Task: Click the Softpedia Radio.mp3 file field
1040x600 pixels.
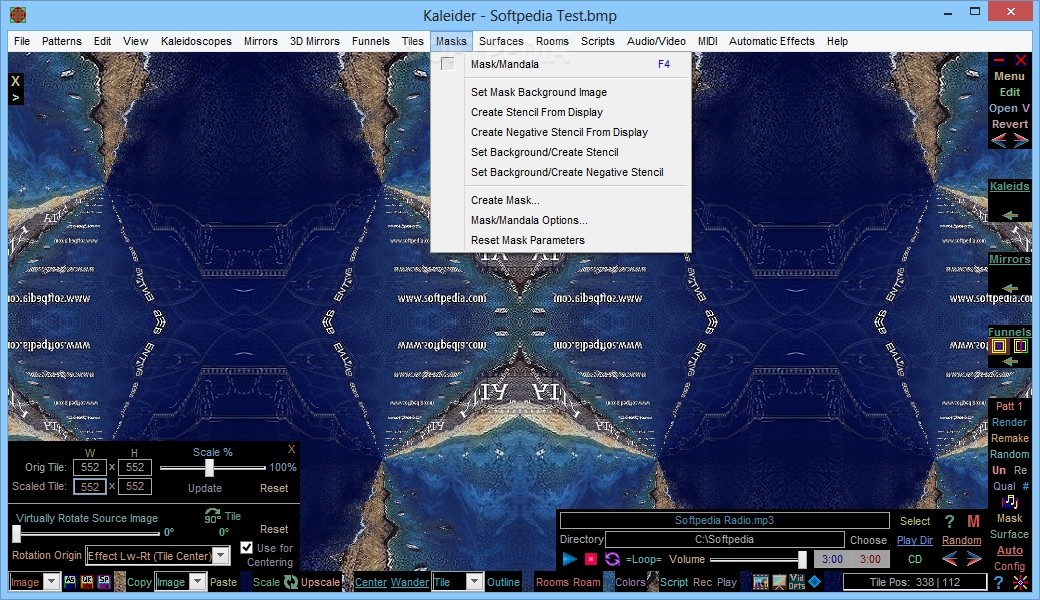Action: (x=724, y=520)
